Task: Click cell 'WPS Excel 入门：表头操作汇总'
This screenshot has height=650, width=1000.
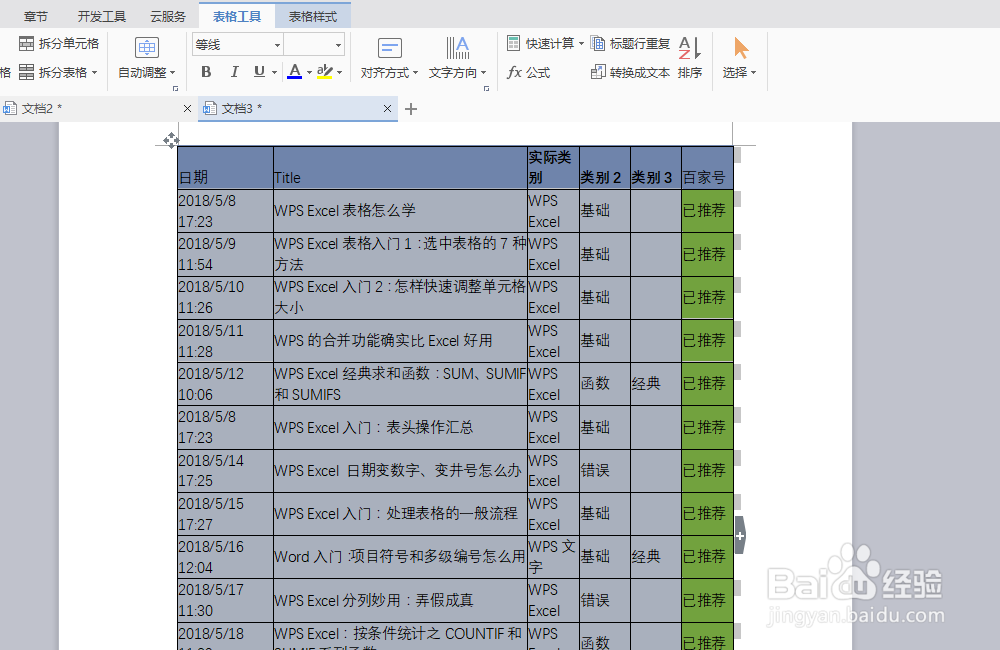Action: click(x=401, y=427)
